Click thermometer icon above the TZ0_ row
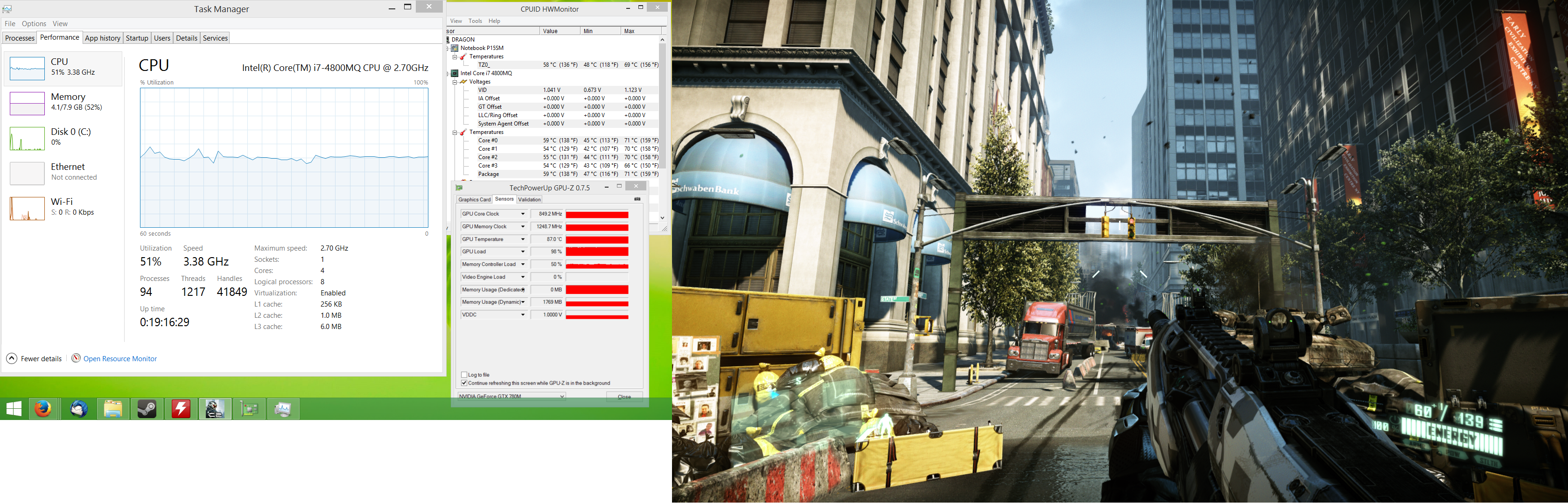This screenshot has width=1568, height=504. tap(463, 56)
